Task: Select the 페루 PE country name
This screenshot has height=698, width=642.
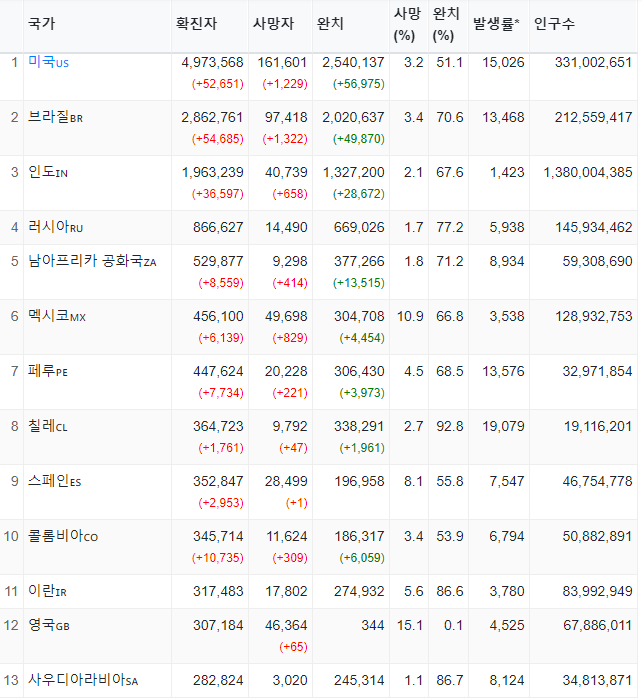Action: point(48,371)
